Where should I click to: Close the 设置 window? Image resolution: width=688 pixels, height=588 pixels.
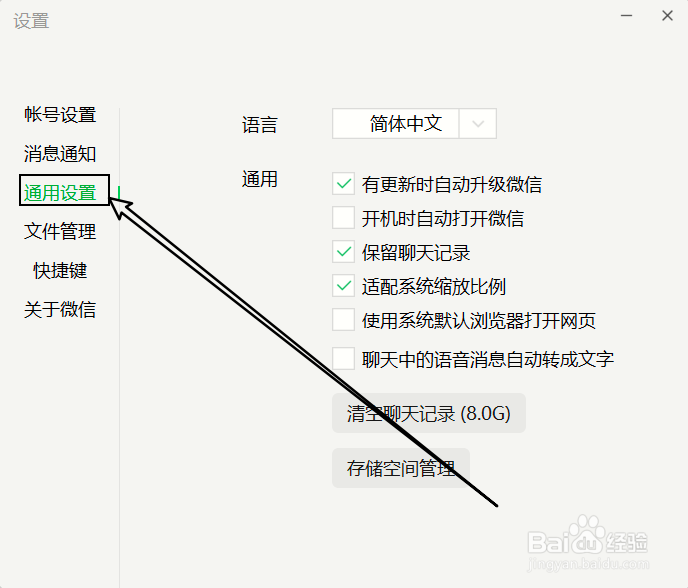click(667, 16)
